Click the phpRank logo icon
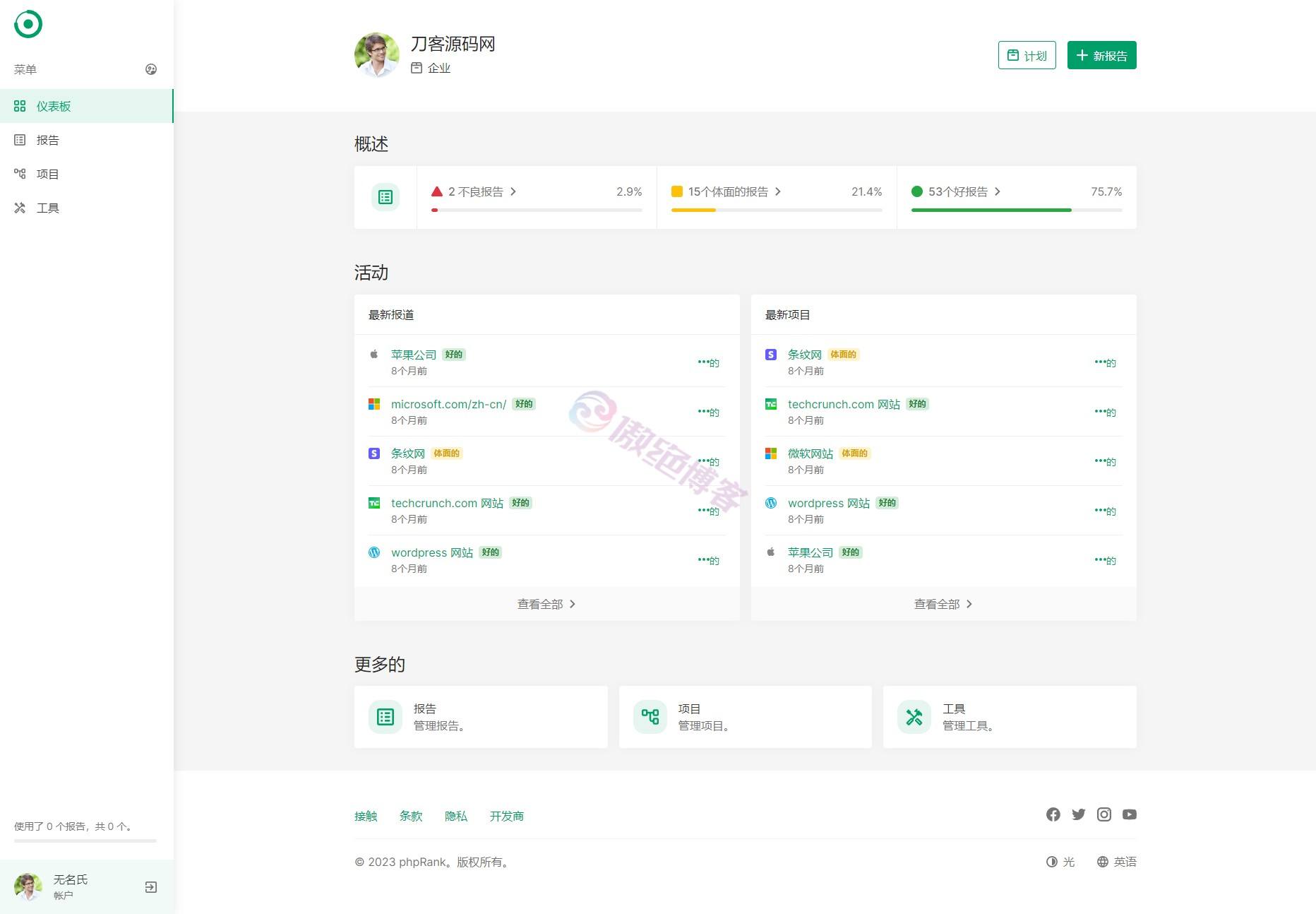This screenshot has height=914, width=1316. coord(28,24)
